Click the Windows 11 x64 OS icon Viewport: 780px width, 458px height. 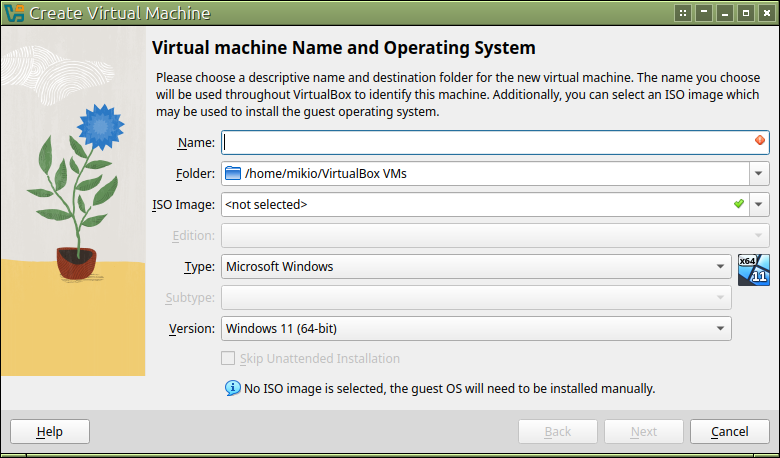coord(753,269)
